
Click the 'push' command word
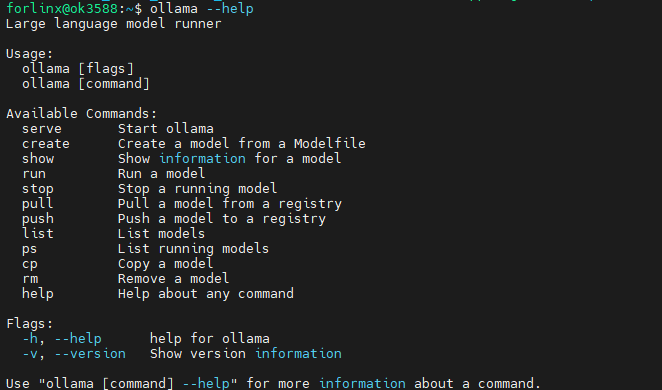pyautogui.click(x=38, y=219)
